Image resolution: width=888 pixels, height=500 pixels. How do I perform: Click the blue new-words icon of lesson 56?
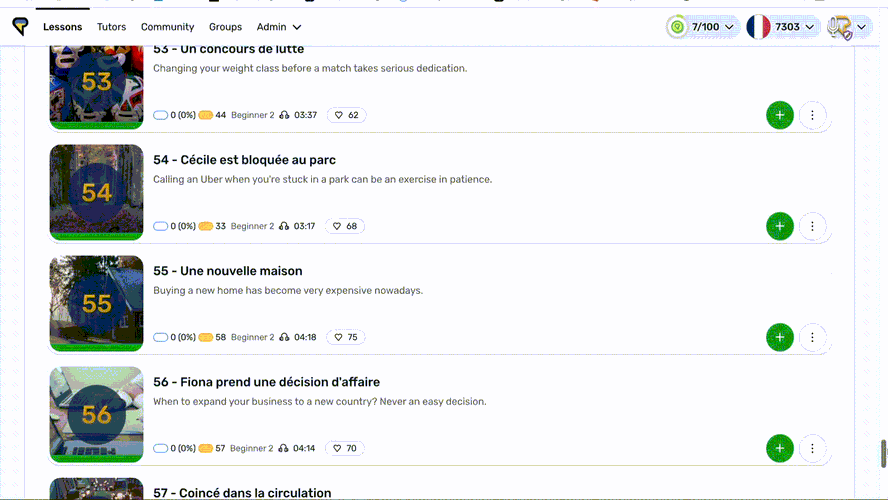[x=160, y=448]
